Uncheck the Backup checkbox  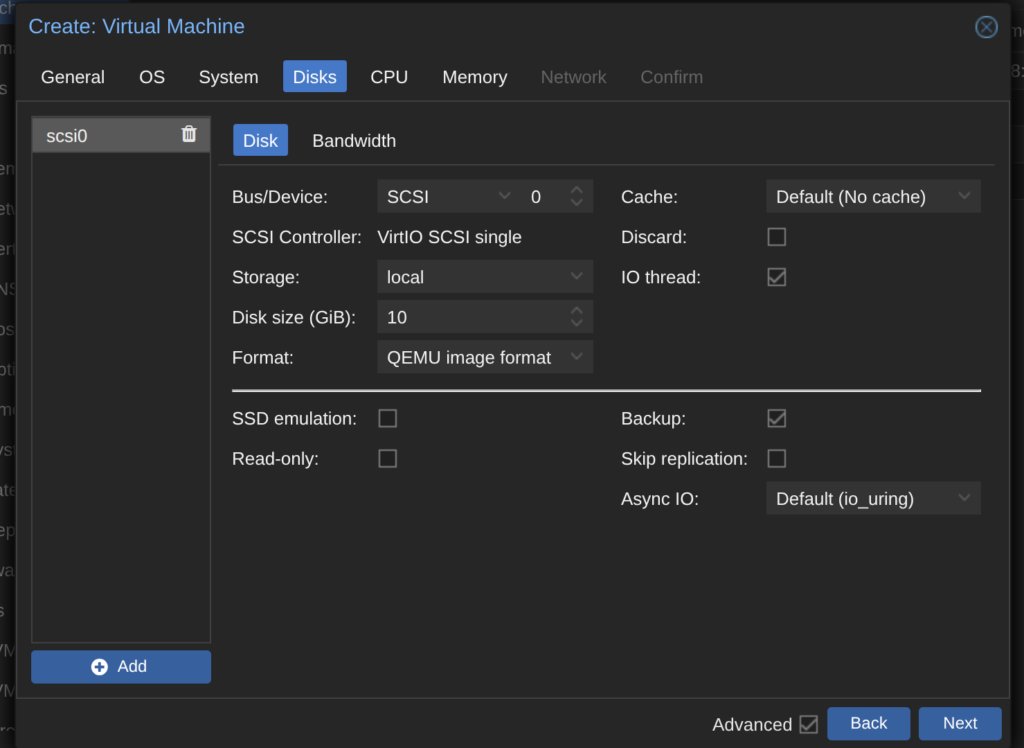pos(776,418)
